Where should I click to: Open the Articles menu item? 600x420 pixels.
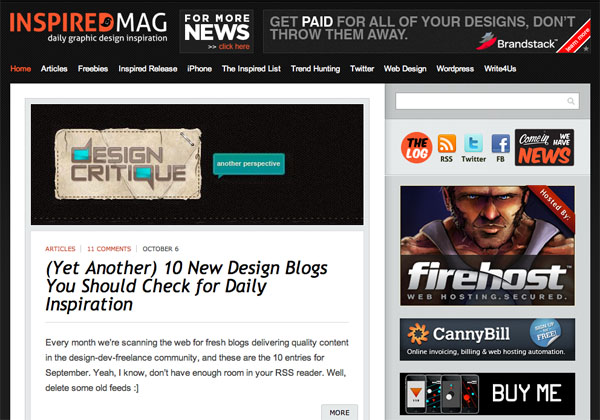pos(54,69)
